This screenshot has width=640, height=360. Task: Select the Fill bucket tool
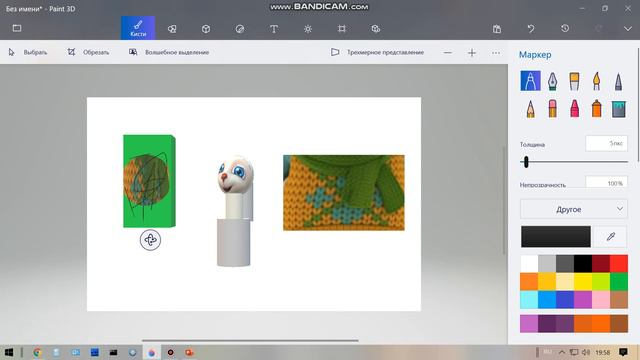[618, 109]
